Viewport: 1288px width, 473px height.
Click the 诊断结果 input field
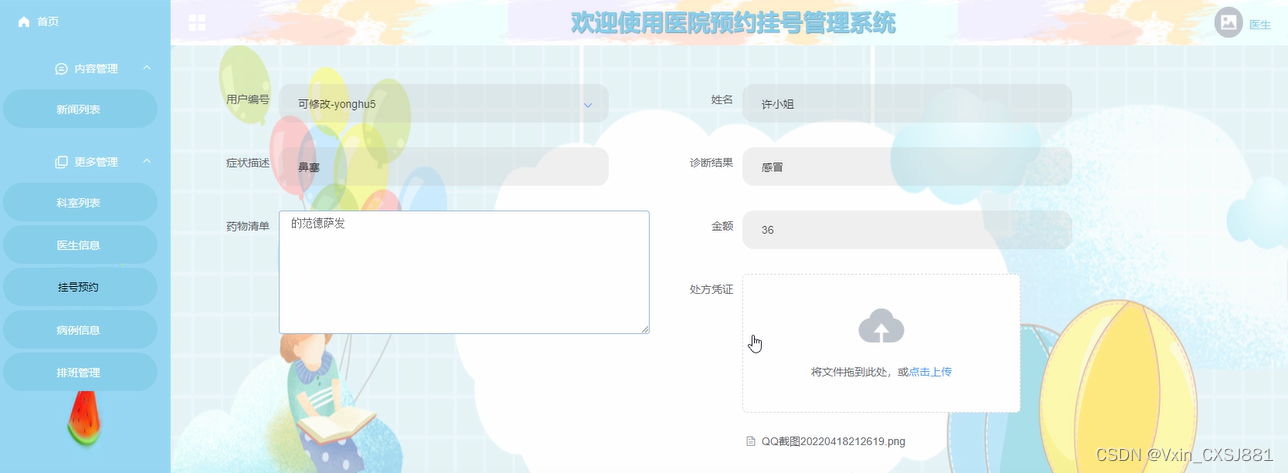coord(907,167)
